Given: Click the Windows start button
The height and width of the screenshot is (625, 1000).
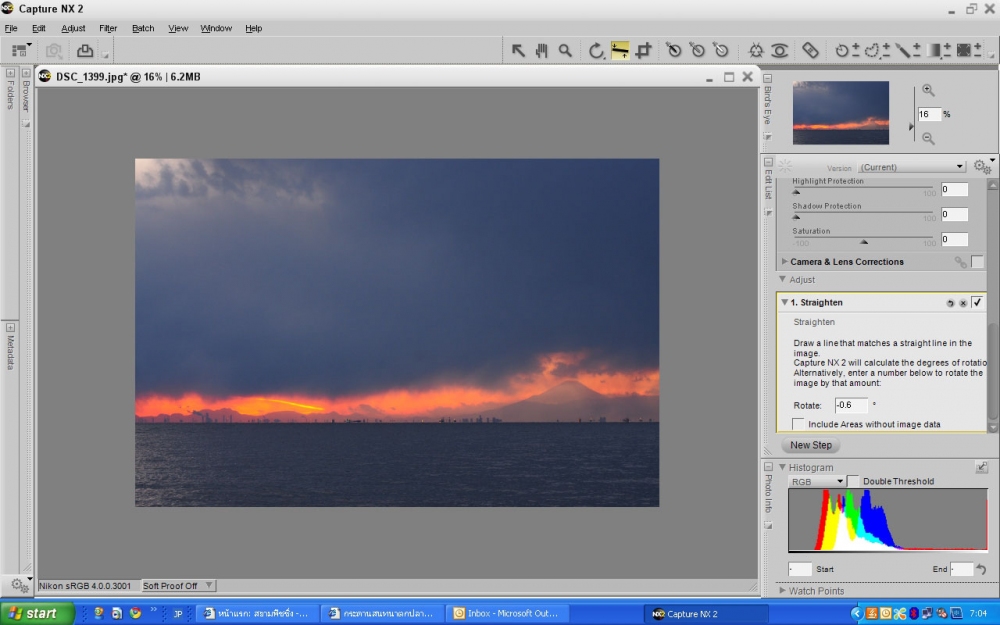Looking at the screenshot, I should pos(37,614).
